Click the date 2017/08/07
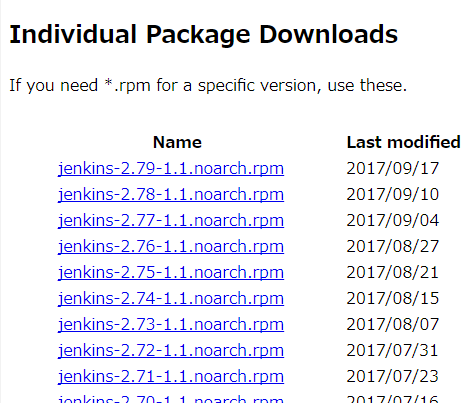Image resolution: width=470 pixels, height=403 pixels. point(393,324)
